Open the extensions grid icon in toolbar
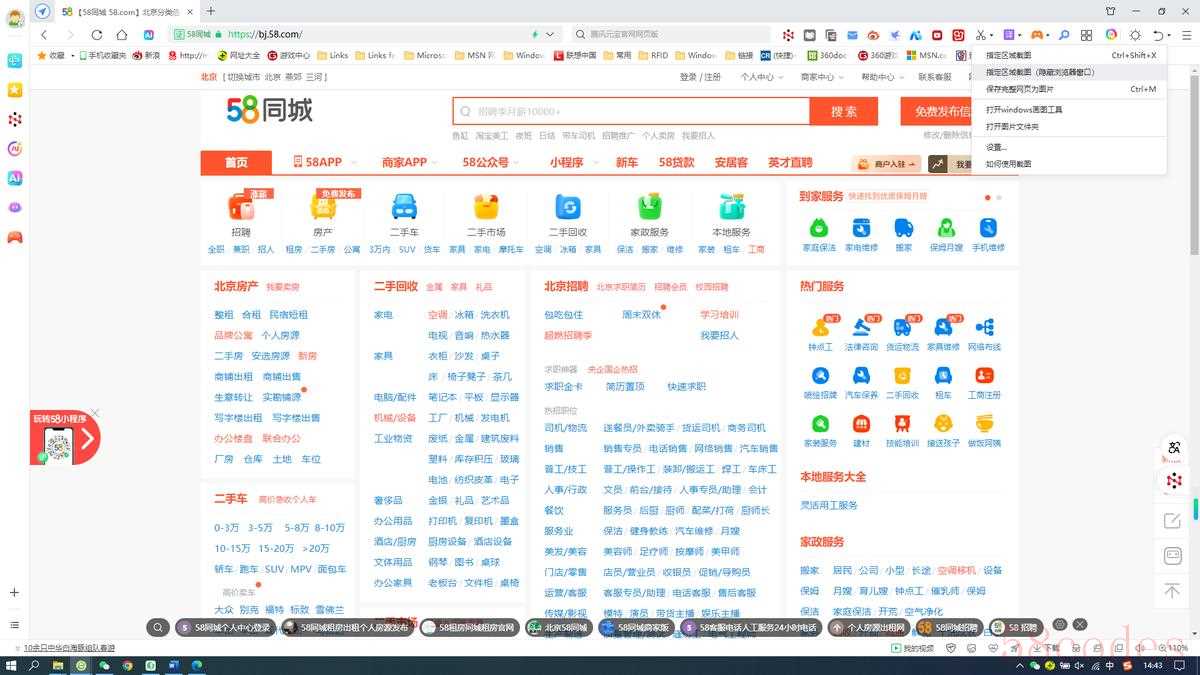Image resolution: width=1200 pixels, height=675 pixels. pos(1087,35)
